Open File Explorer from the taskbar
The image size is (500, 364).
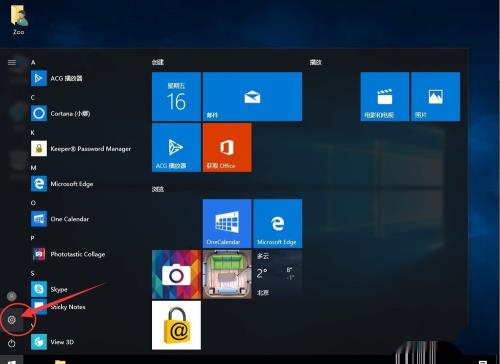60,361
